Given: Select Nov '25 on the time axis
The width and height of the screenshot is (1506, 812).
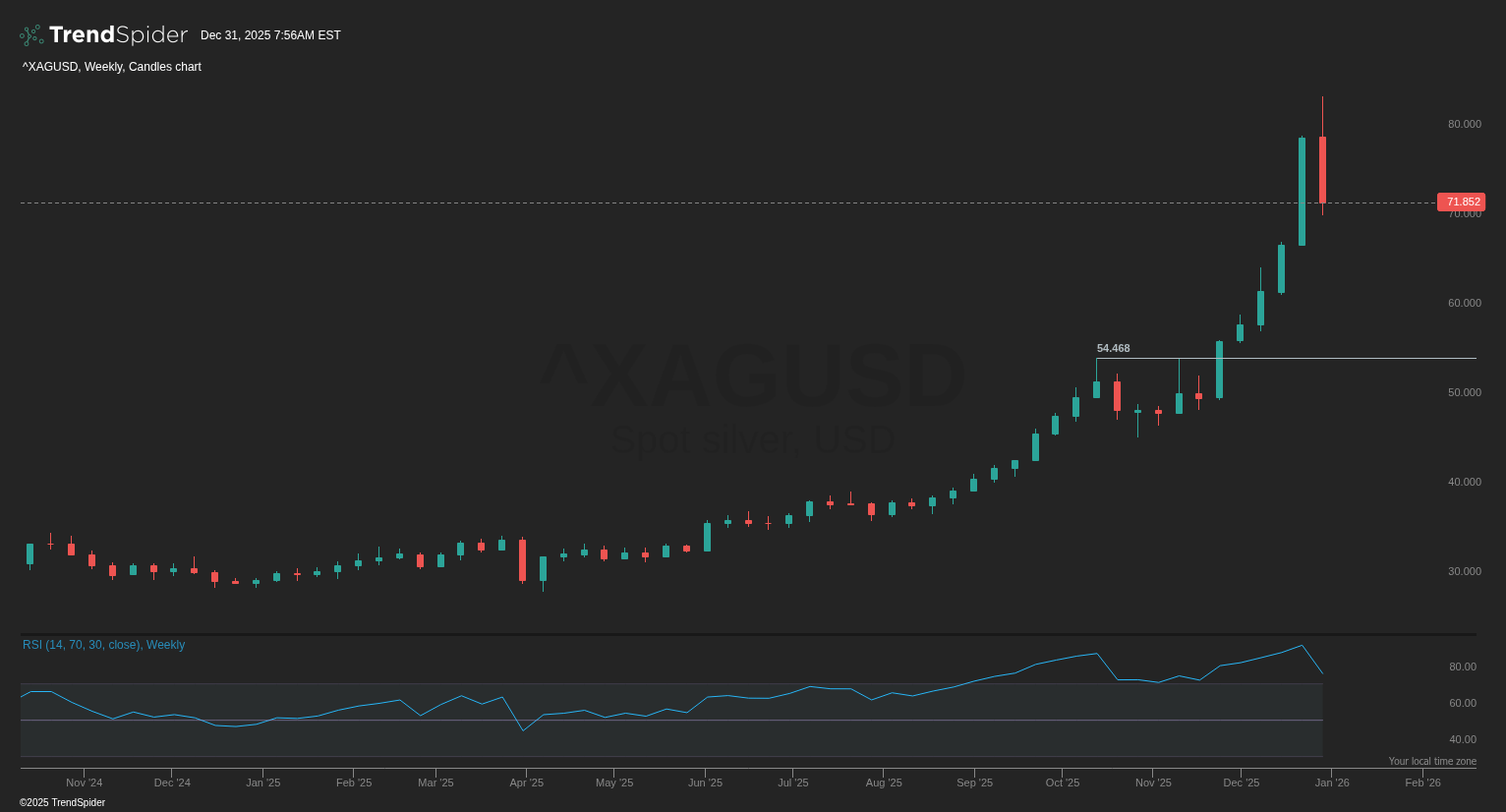Looking at the screenshot, I should click(x=1153, y=783).
